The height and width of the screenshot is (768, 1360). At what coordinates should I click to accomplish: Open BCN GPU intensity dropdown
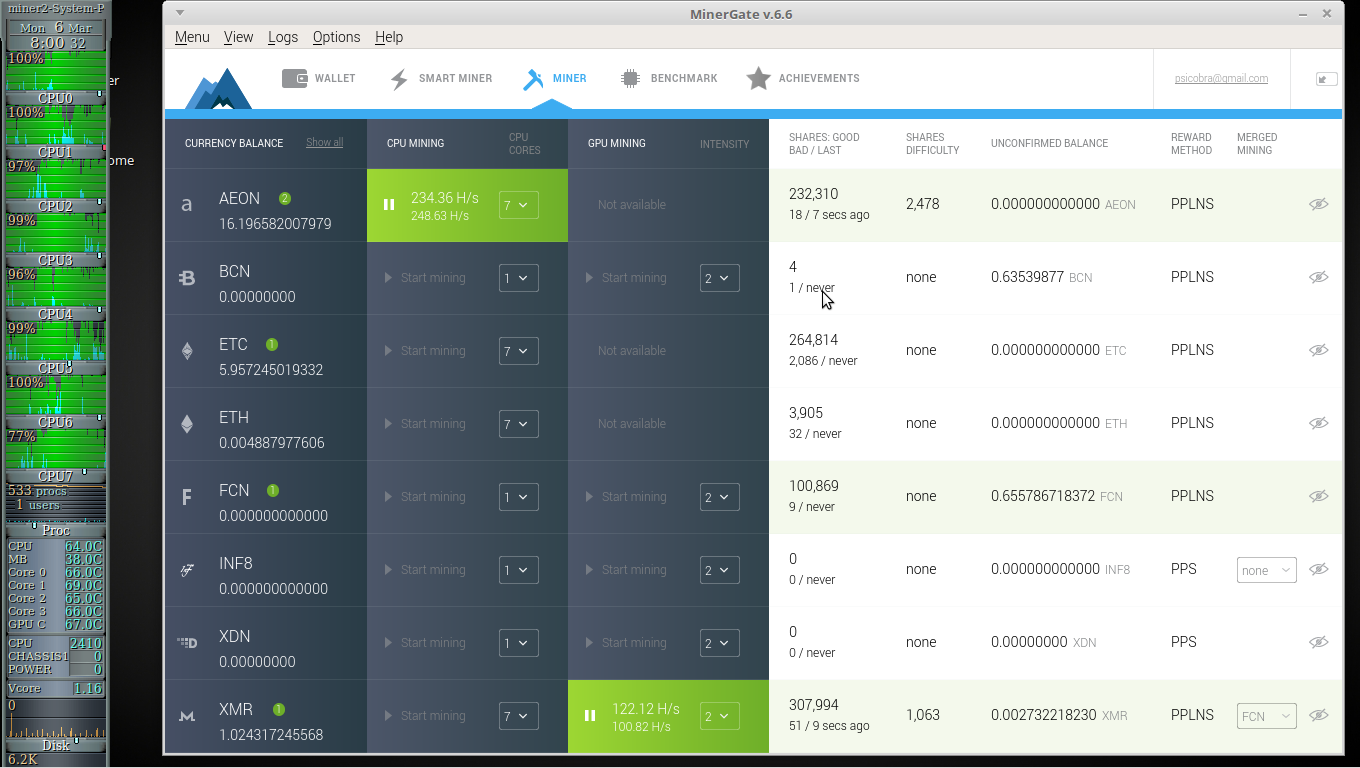pyautogui.click(x=720, y=278)
